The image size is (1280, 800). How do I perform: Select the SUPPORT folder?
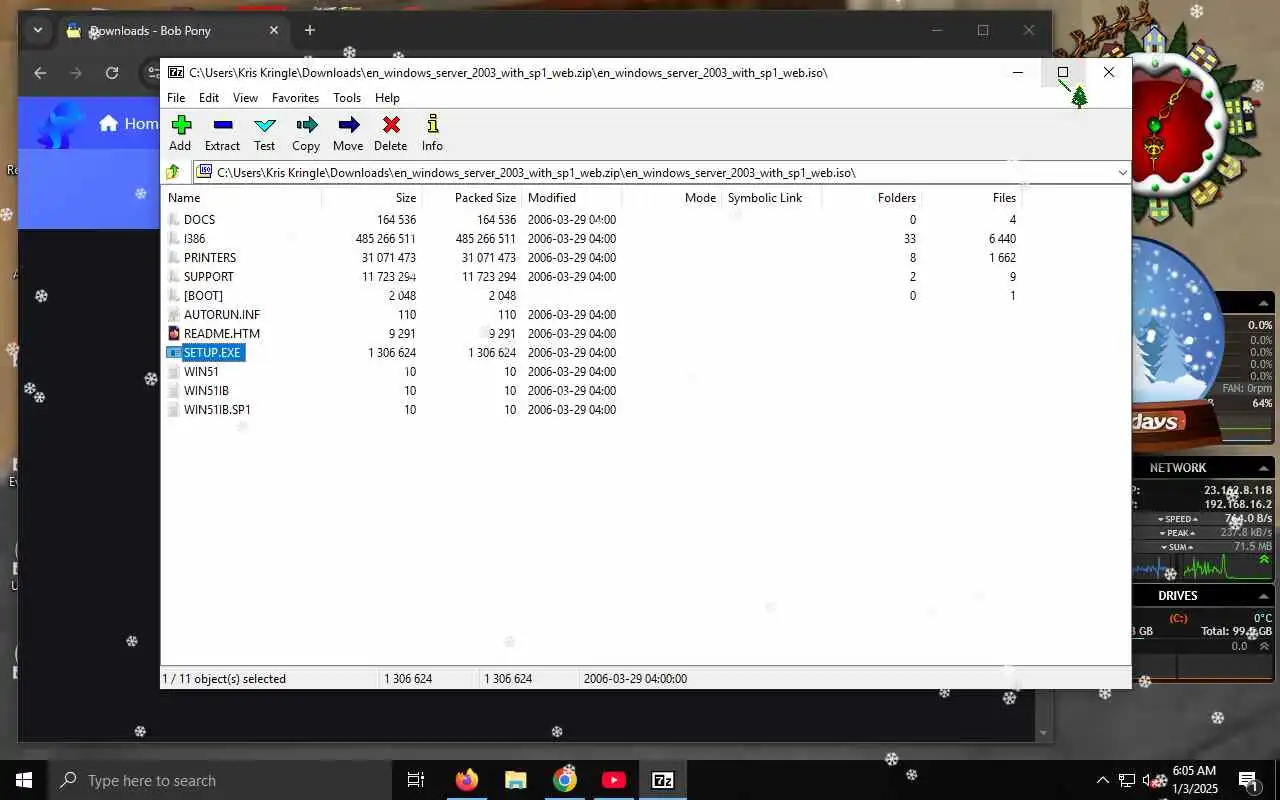208,277
